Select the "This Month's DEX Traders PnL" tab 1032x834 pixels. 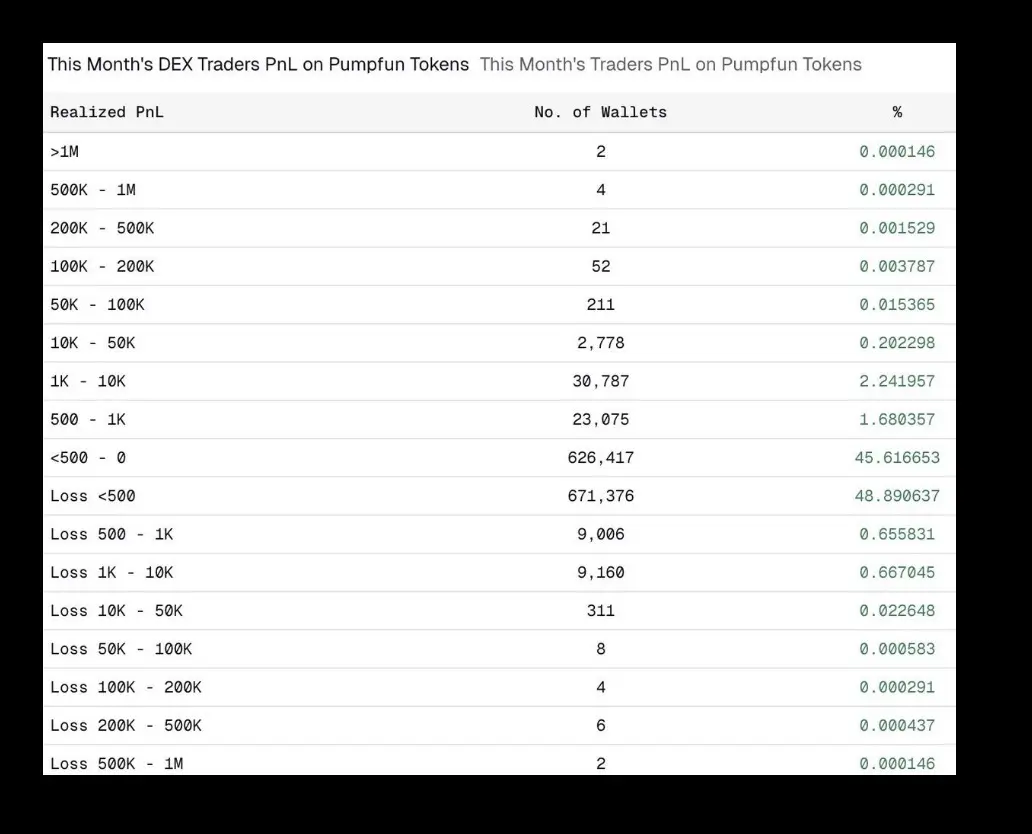tap(258, 65)
